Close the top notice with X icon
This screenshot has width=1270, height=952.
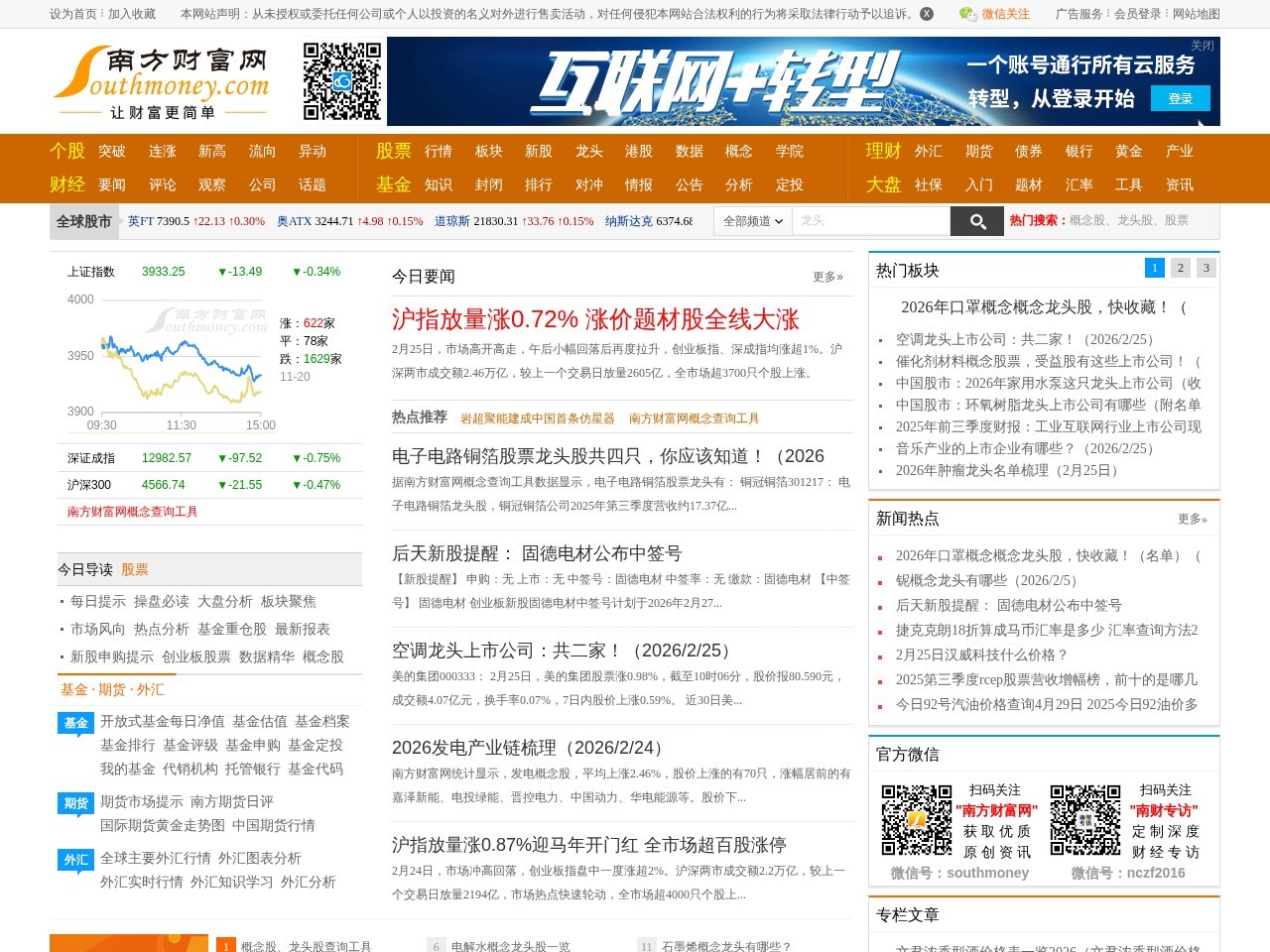click(927, 14)
